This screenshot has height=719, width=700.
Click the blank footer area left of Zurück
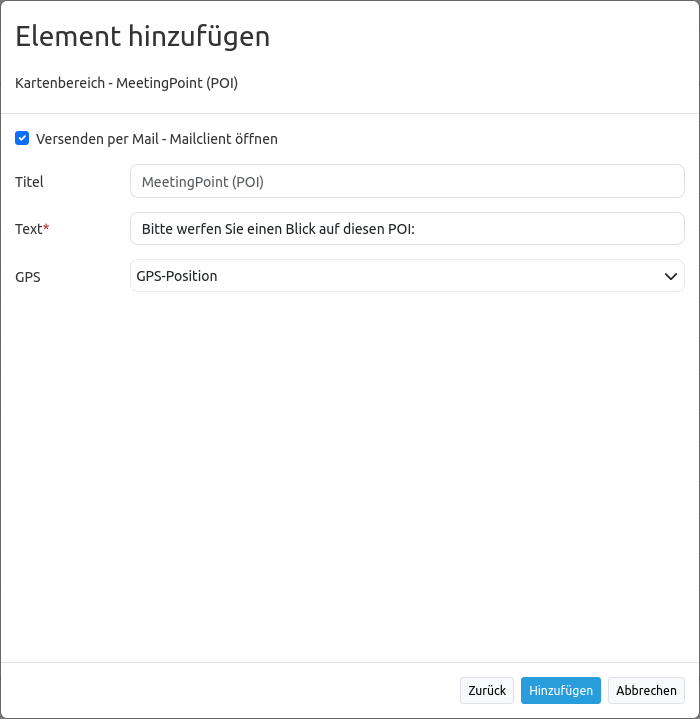230,691
